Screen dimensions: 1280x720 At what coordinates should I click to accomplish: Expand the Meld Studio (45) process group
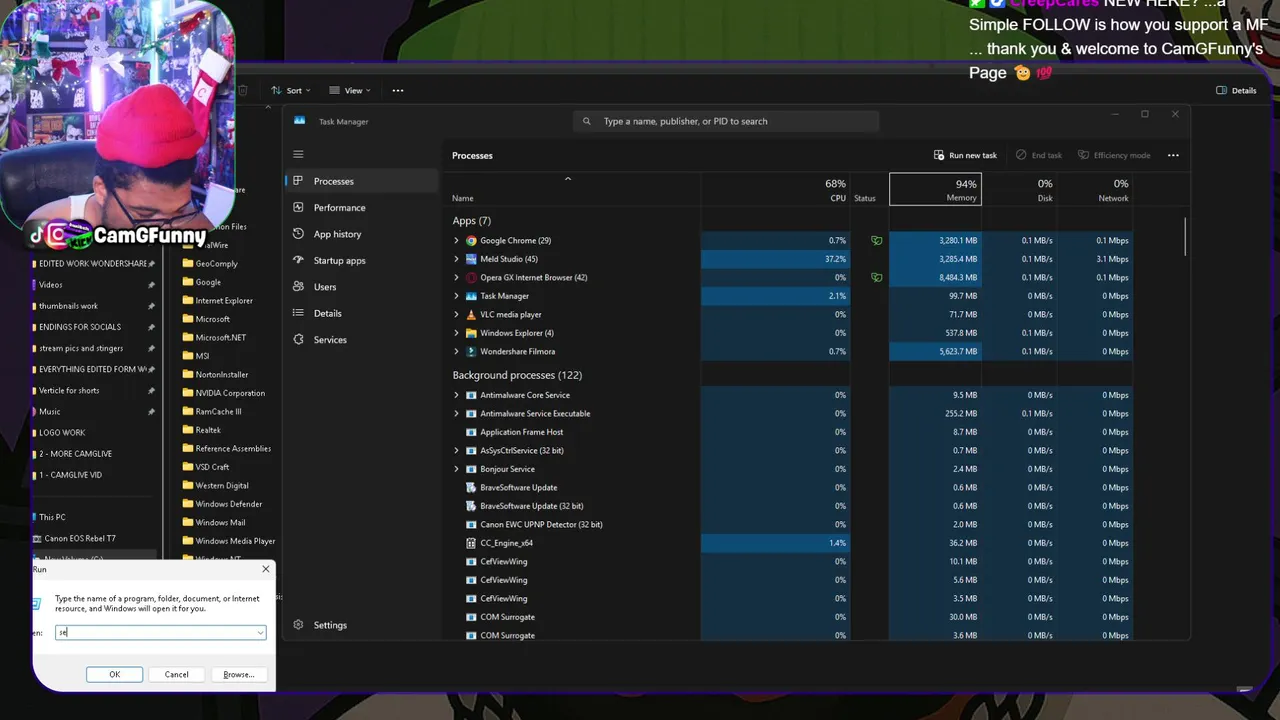coord(456,259)
